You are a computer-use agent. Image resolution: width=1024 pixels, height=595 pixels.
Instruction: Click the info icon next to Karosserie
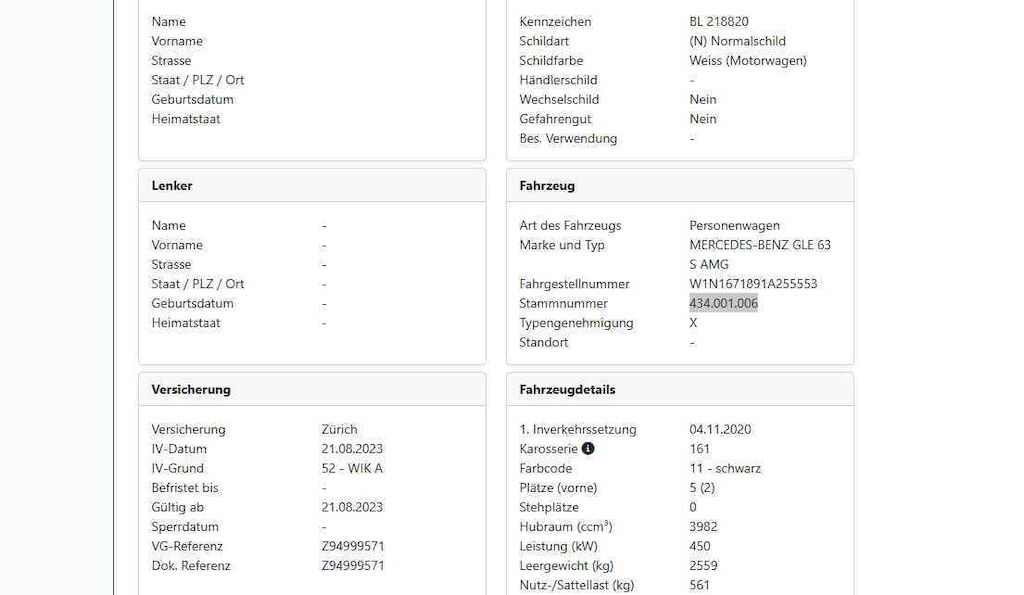coord(588,449)
